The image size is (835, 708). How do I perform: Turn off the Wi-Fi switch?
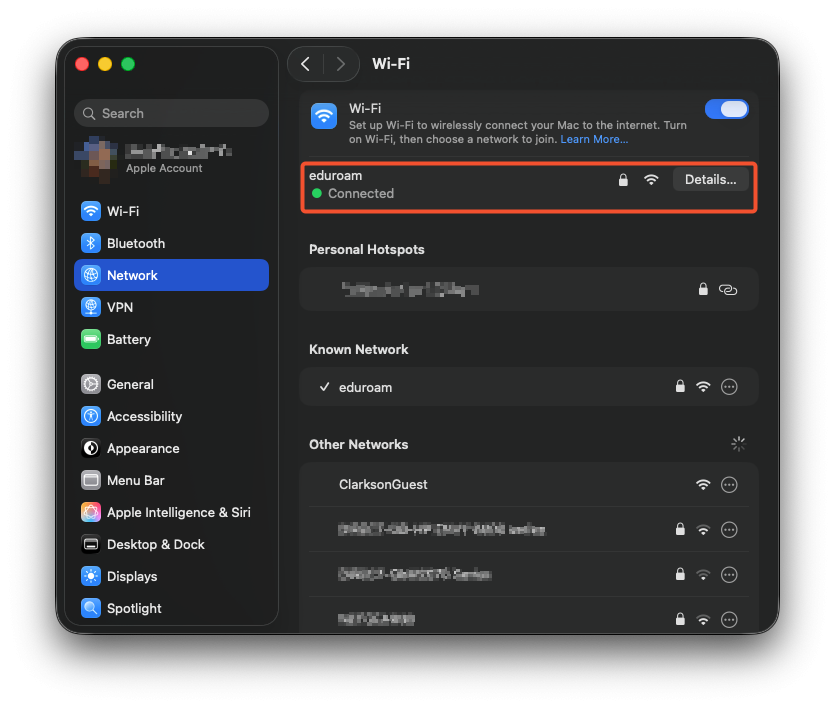(x=726, y=109)
